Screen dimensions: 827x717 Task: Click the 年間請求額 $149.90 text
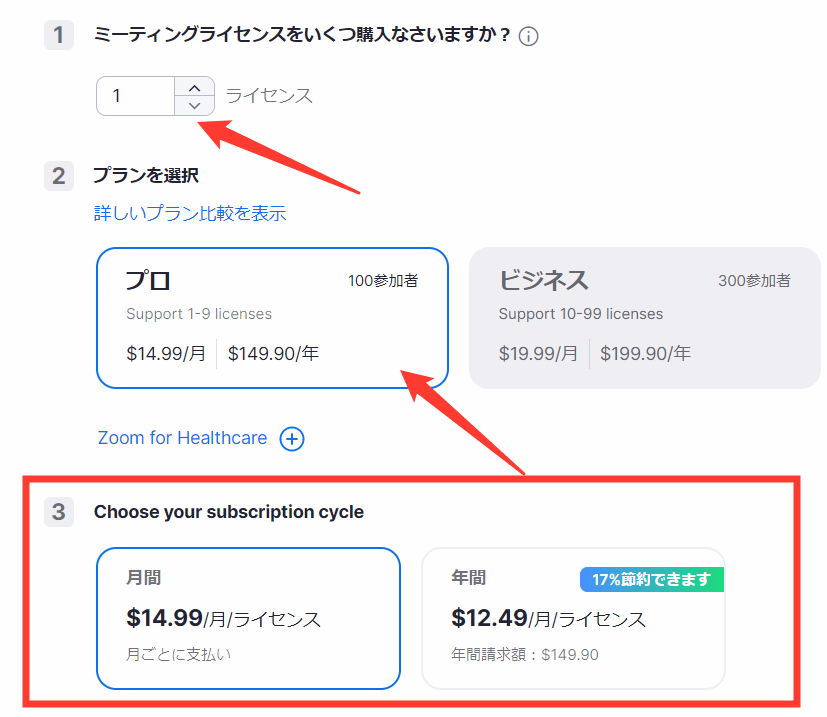[525, 655]
